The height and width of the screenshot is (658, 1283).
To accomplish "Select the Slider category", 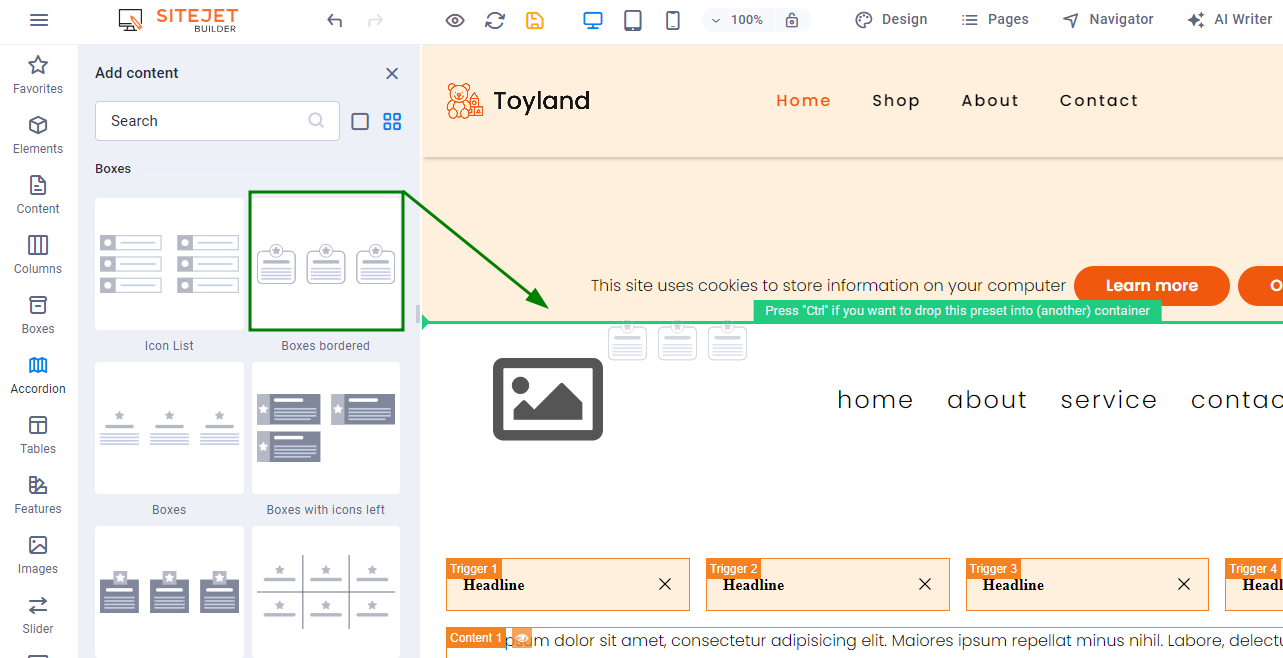I will tap(38, 615).
